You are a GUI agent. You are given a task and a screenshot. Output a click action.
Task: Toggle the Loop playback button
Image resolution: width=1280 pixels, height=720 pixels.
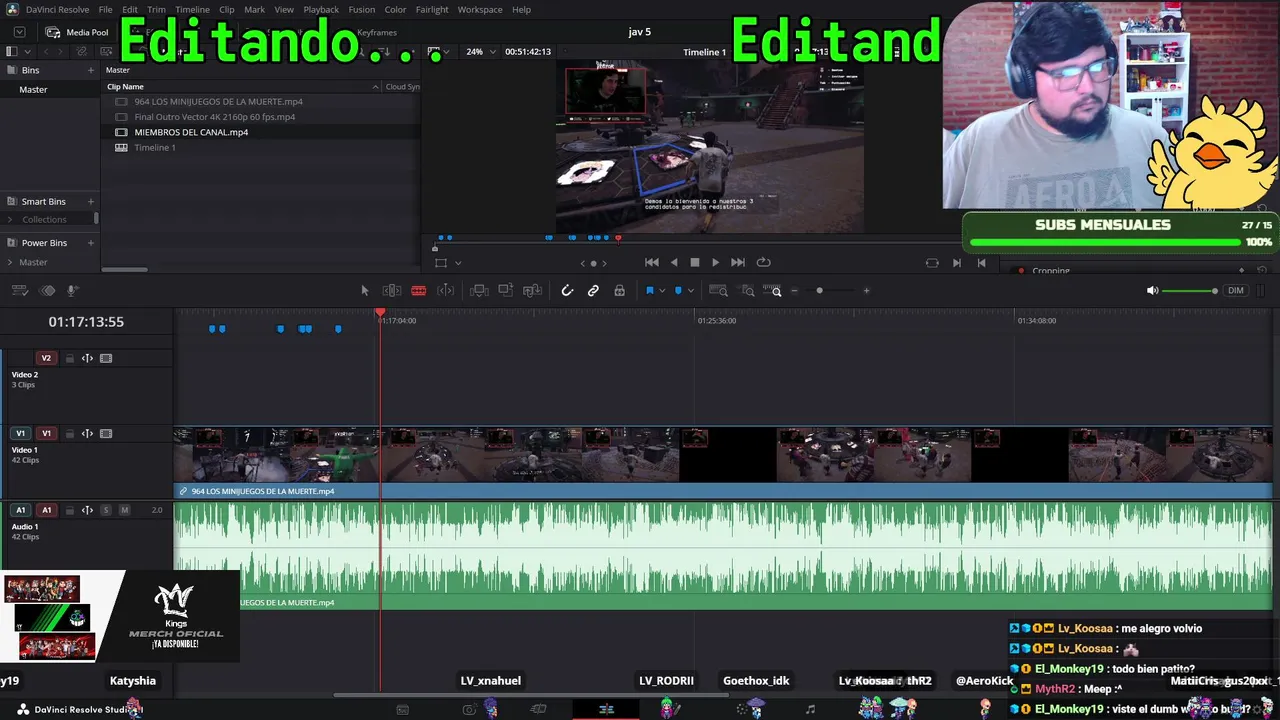click(764, 263)
